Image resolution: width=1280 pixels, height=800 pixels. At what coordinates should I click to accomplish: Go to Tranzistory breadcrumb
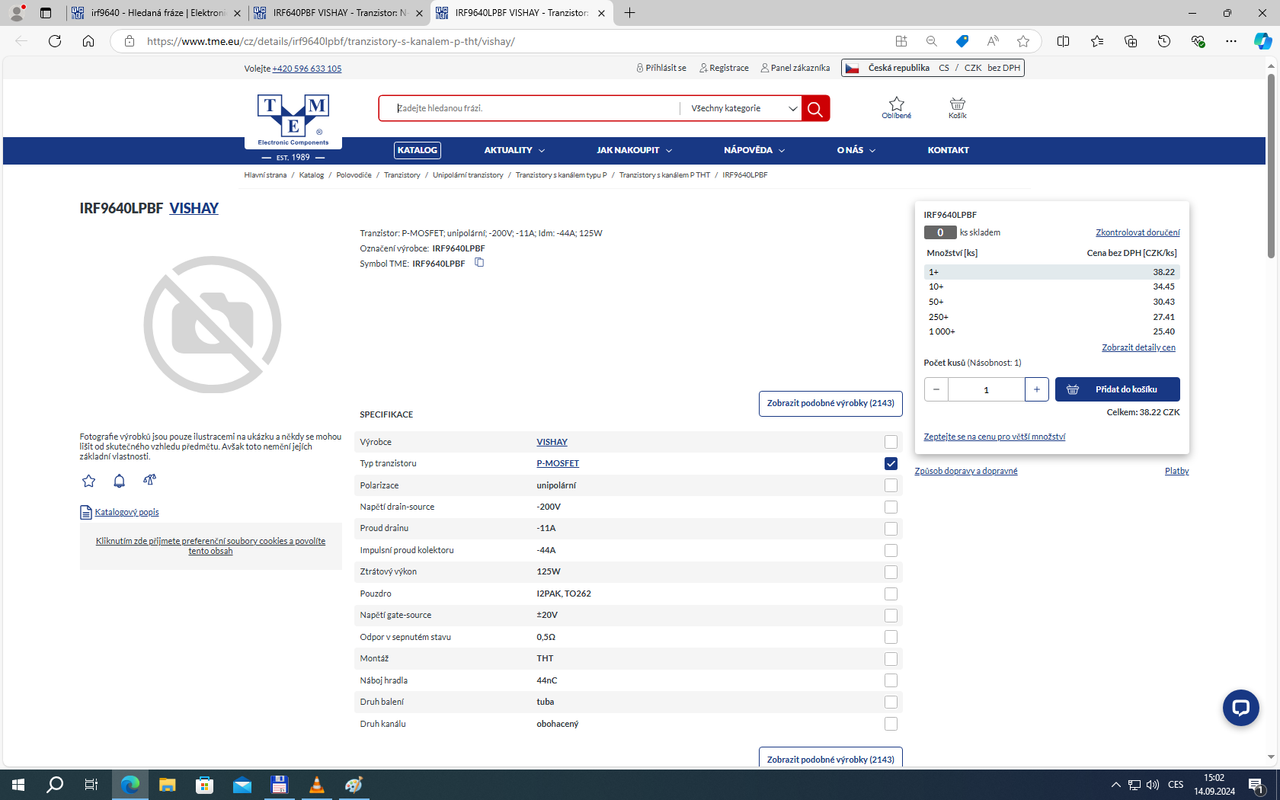pos(402,175)
